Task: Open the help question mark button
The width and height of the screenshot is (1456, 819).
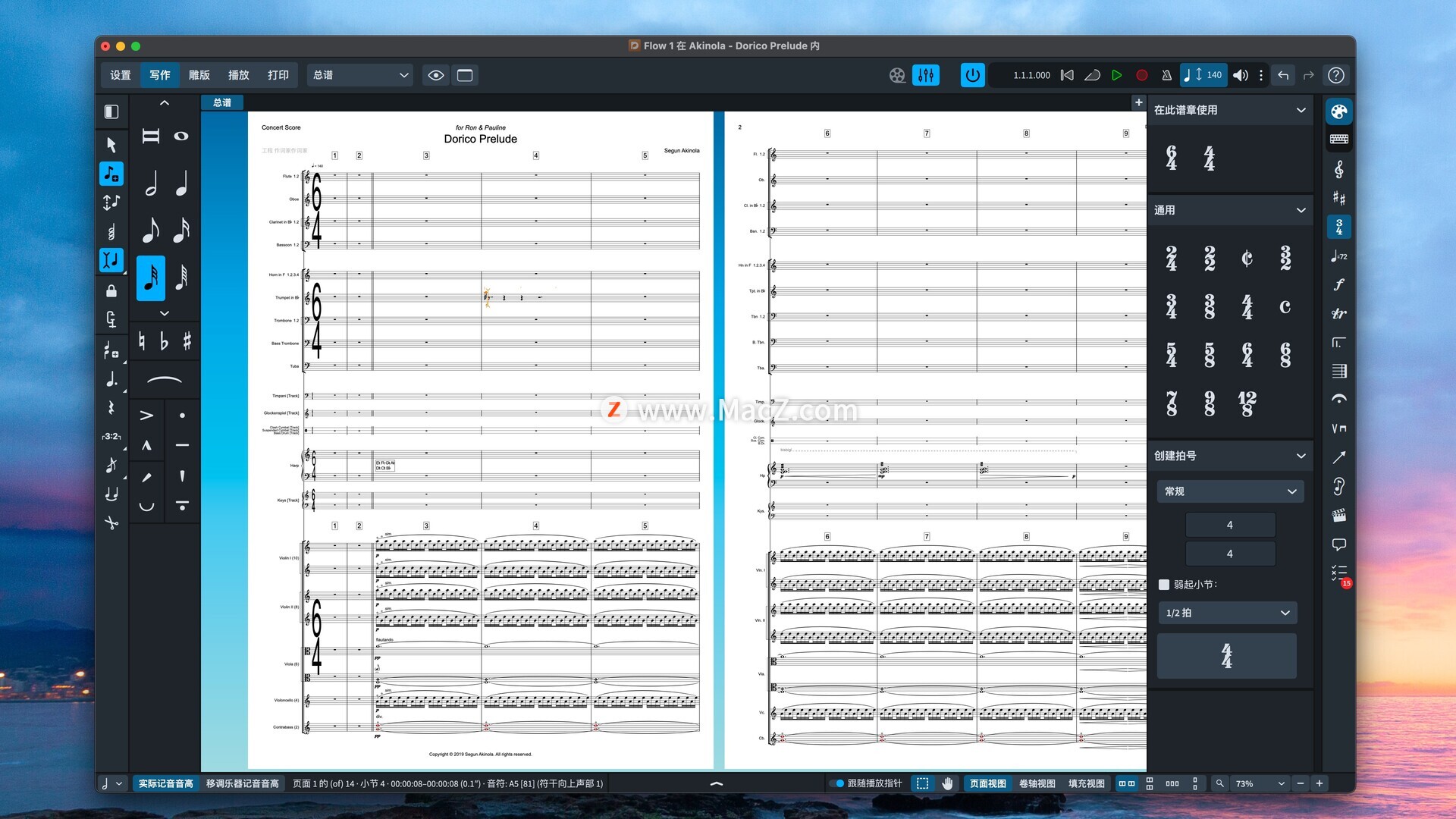Action: [x=1336, y=75]
